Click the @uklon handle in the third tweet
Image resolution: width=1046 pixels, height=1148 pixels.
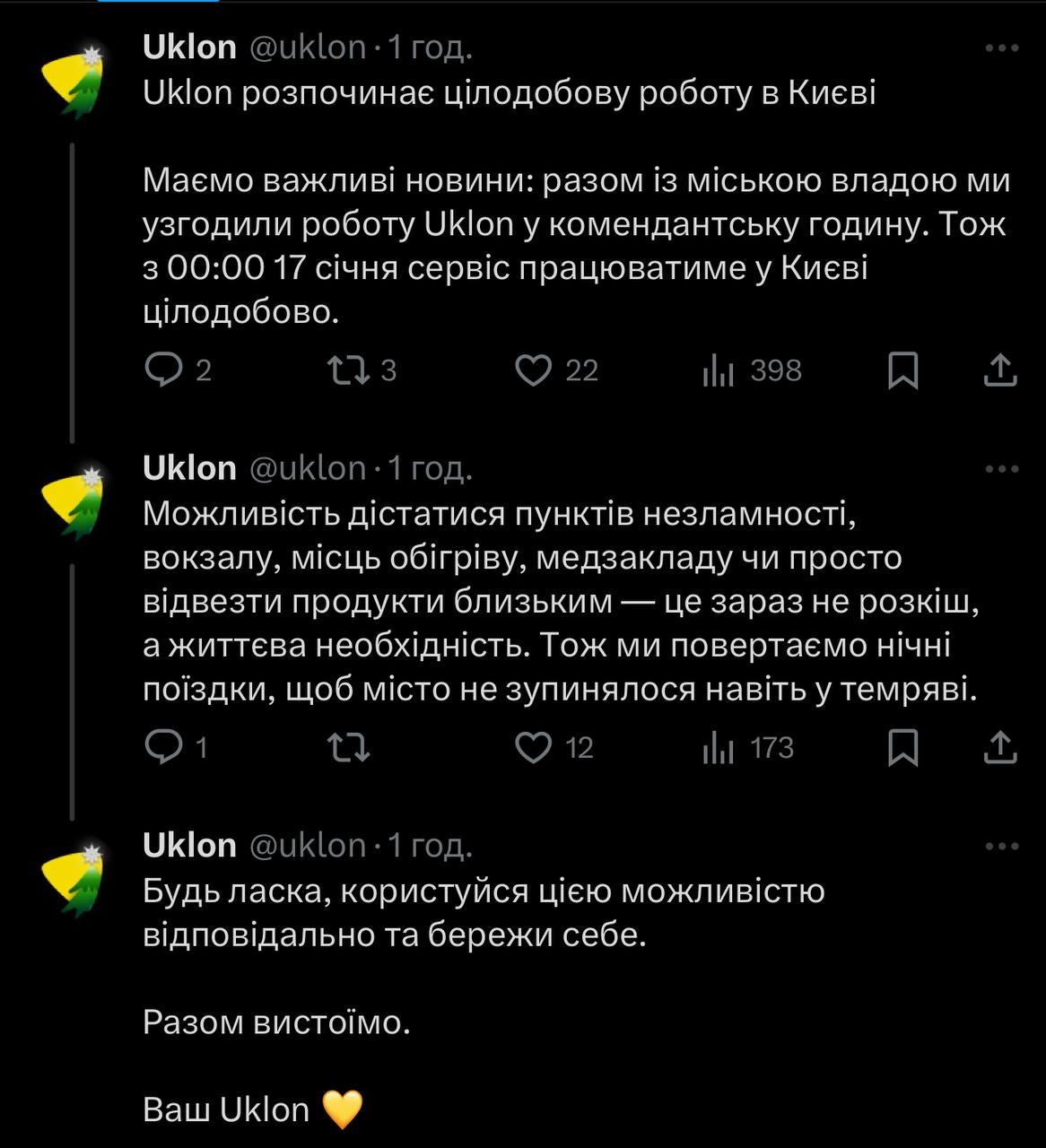(x=307, y=846)
